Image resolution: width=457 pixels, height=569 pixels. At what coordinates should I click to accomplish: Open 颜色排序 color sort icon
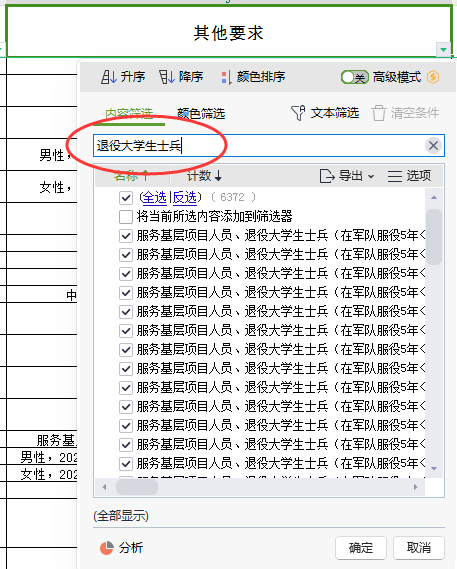pos(227,77)
